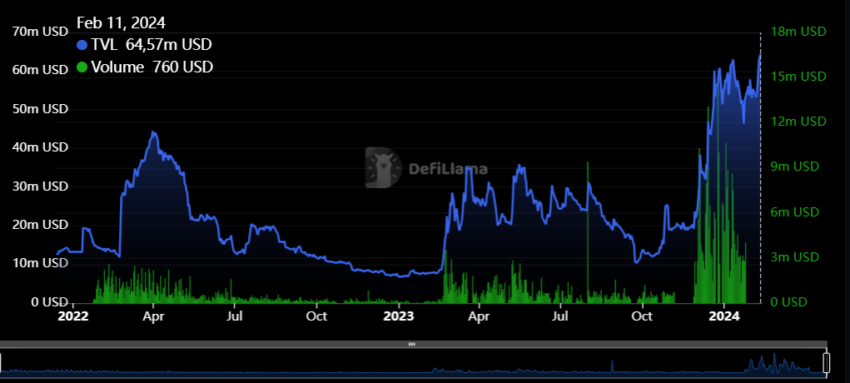The width and height of the screenshot is (850, 383).
Task: Click the slider center grip handle icon
Action: point(412,344)
